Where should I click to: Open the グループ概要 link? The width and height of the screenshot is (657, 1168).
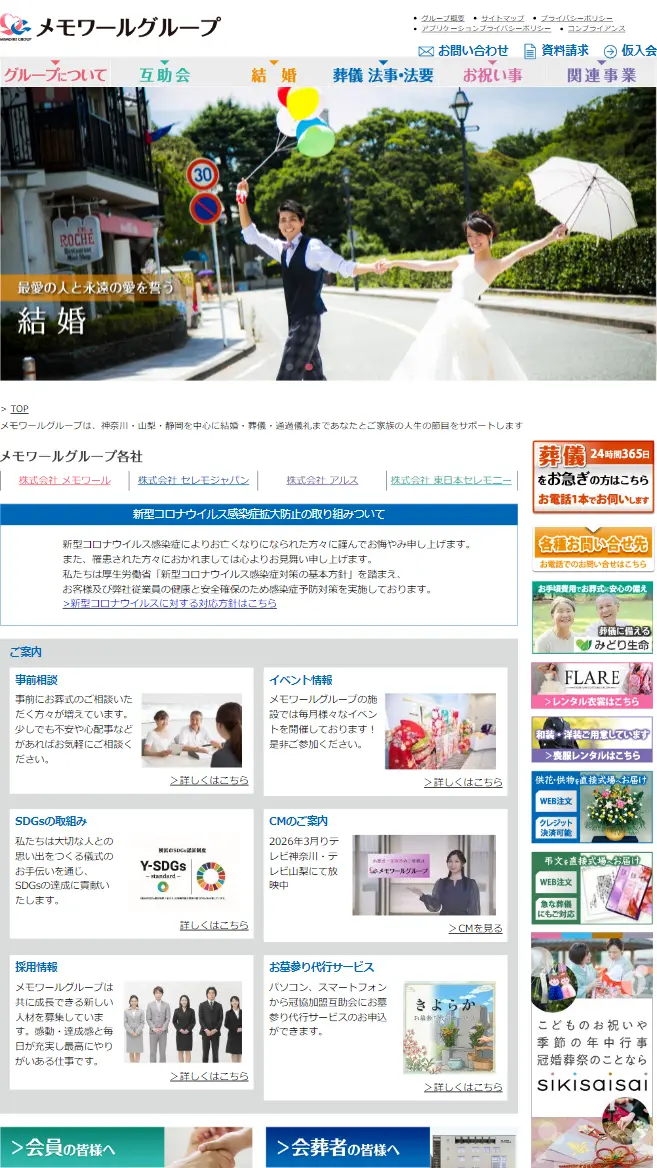(442, 18)
